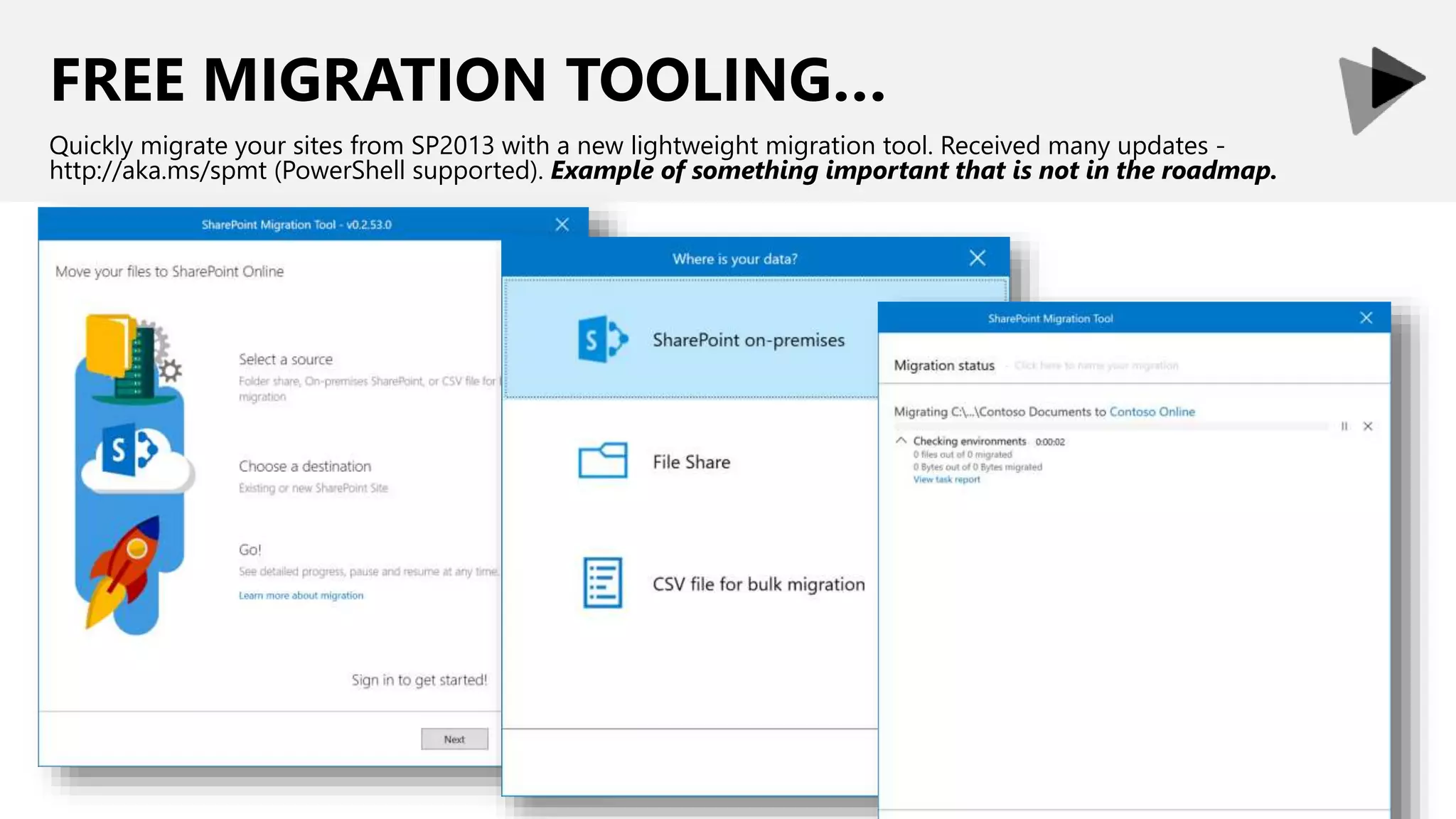This screenshot has height=819, width=1456.
Task: Click the File Share folder icon
Action: pyautogui.click(x=603, y=461)
